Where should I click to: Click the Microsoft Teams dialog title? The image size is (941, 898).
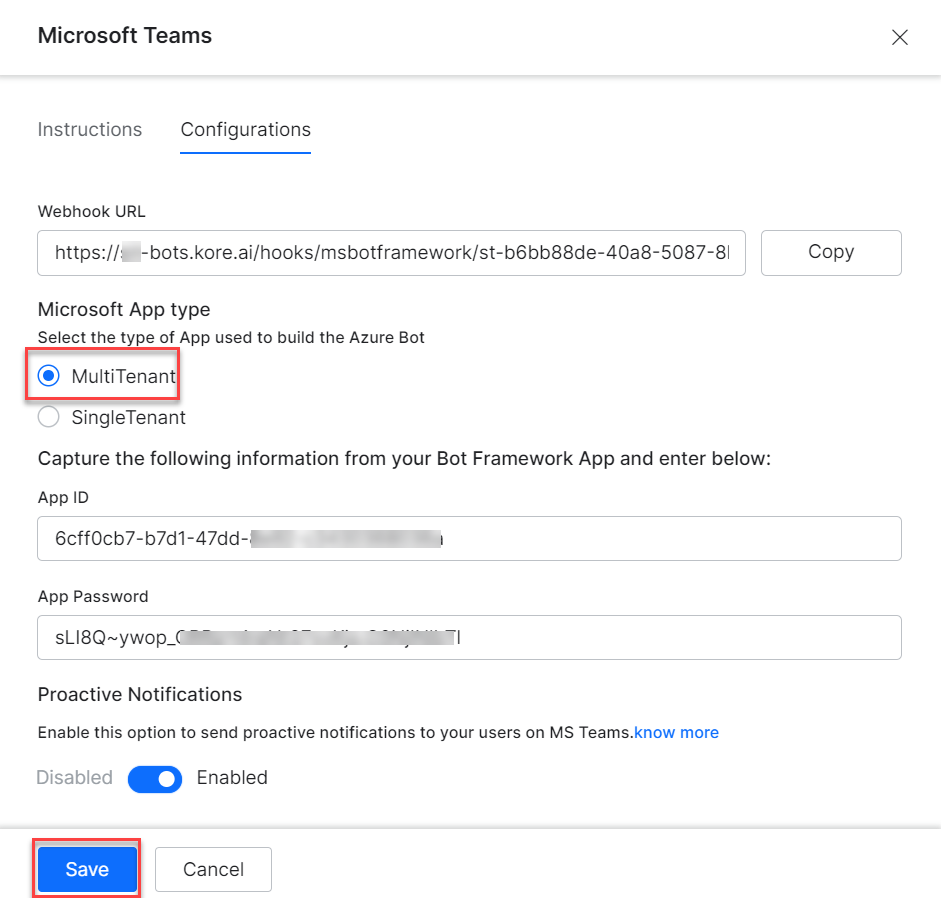(125, 35)
